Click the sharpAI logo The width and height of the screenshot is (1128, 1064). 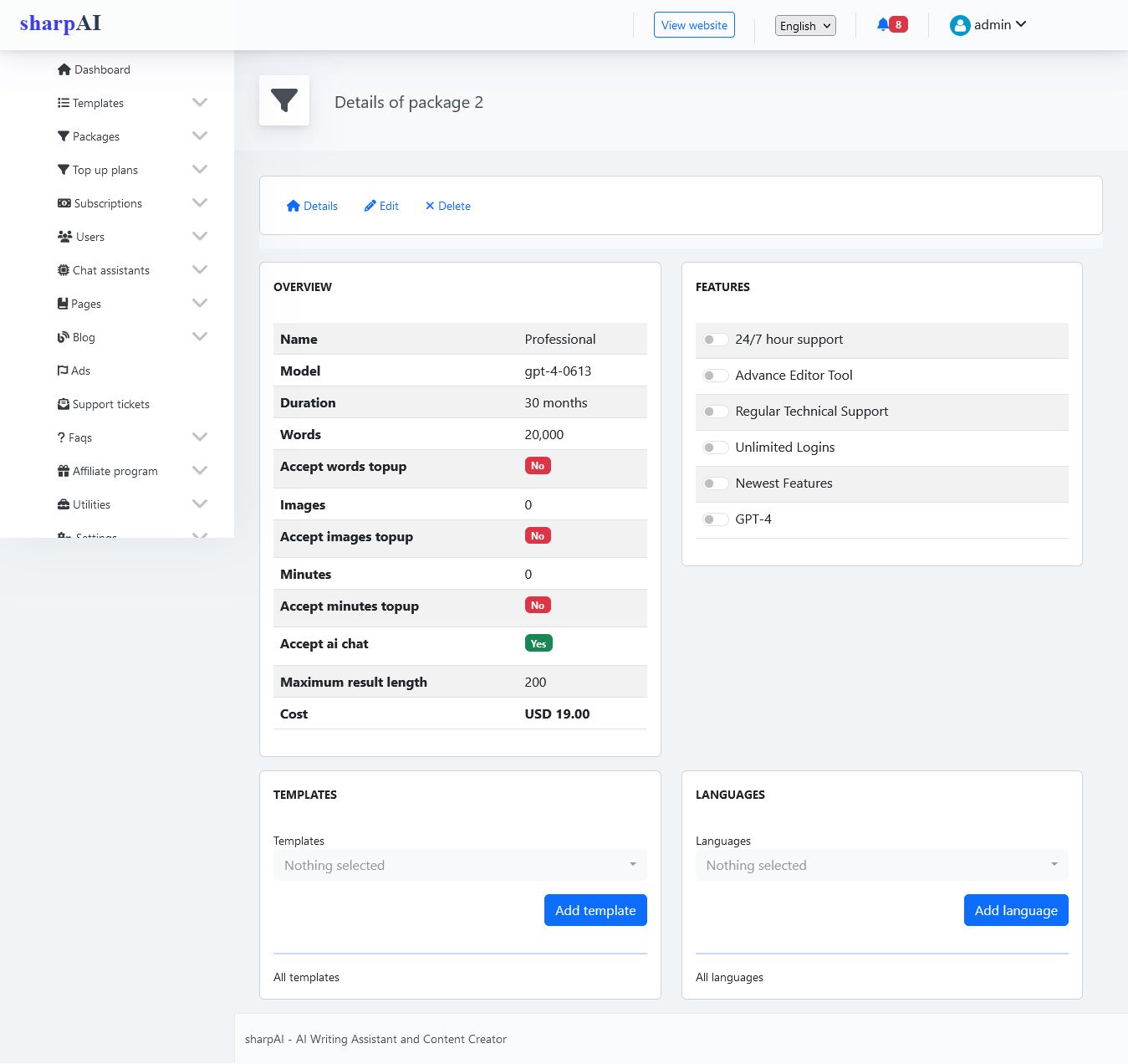click(60, 23)
